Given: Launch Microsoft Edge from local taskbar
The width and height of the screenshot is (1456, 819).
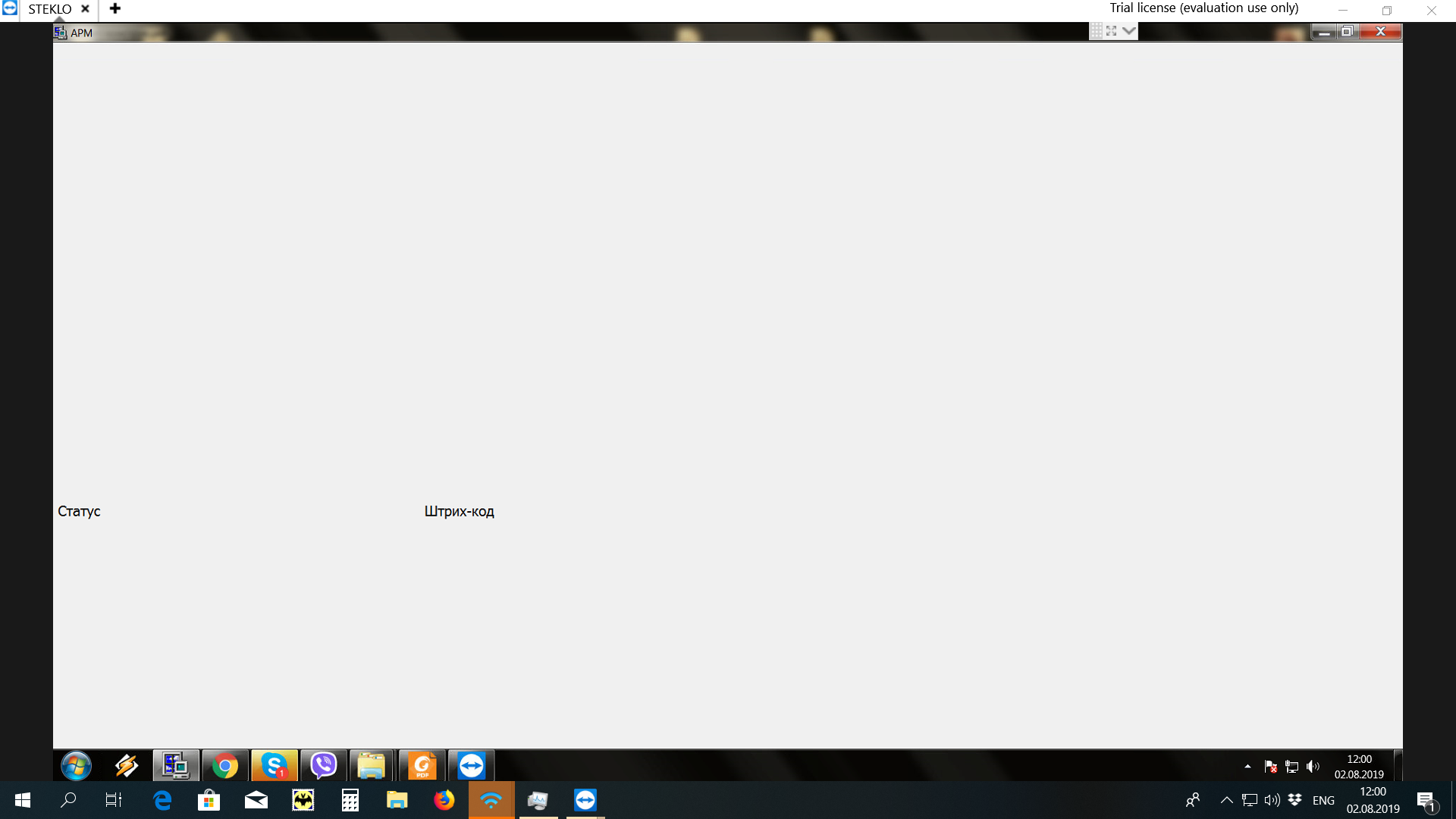Looking at the screenshot, I should [x=162, y=800].
